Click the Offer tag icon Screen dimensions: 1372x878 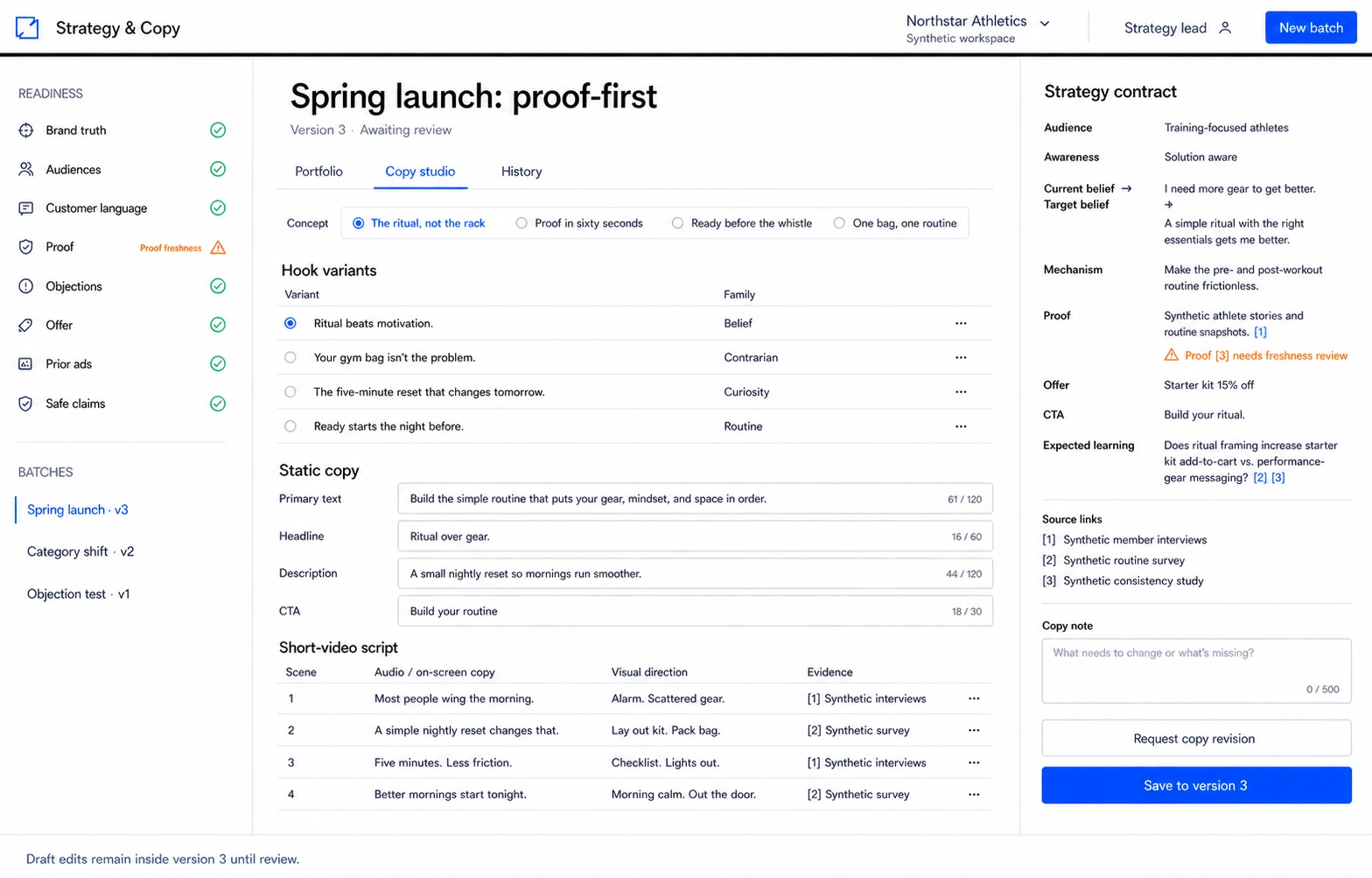(x=26, y=325)
